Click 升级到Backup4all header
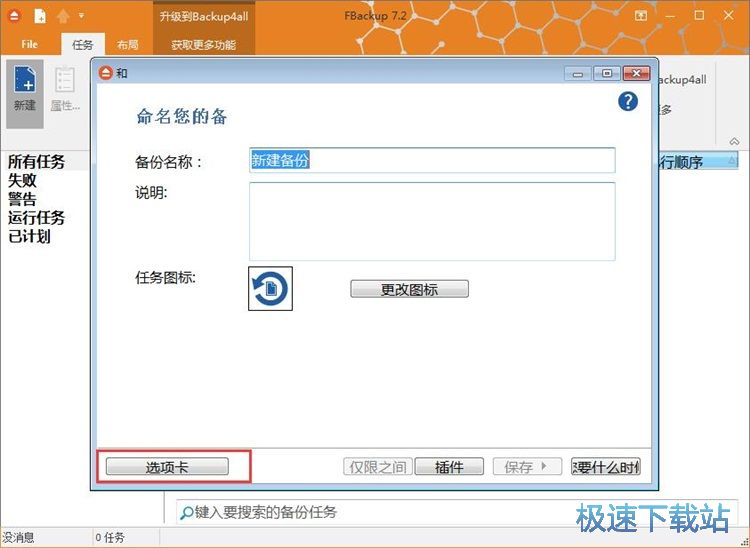The width and height of the screenshot is (750, 548). [204, 16]
